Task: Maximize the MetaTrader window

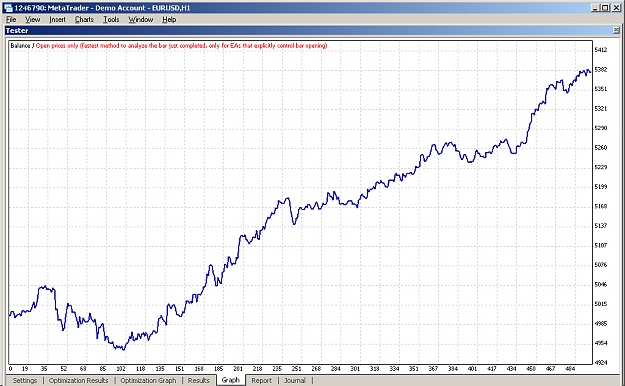Action: (605, 8)
